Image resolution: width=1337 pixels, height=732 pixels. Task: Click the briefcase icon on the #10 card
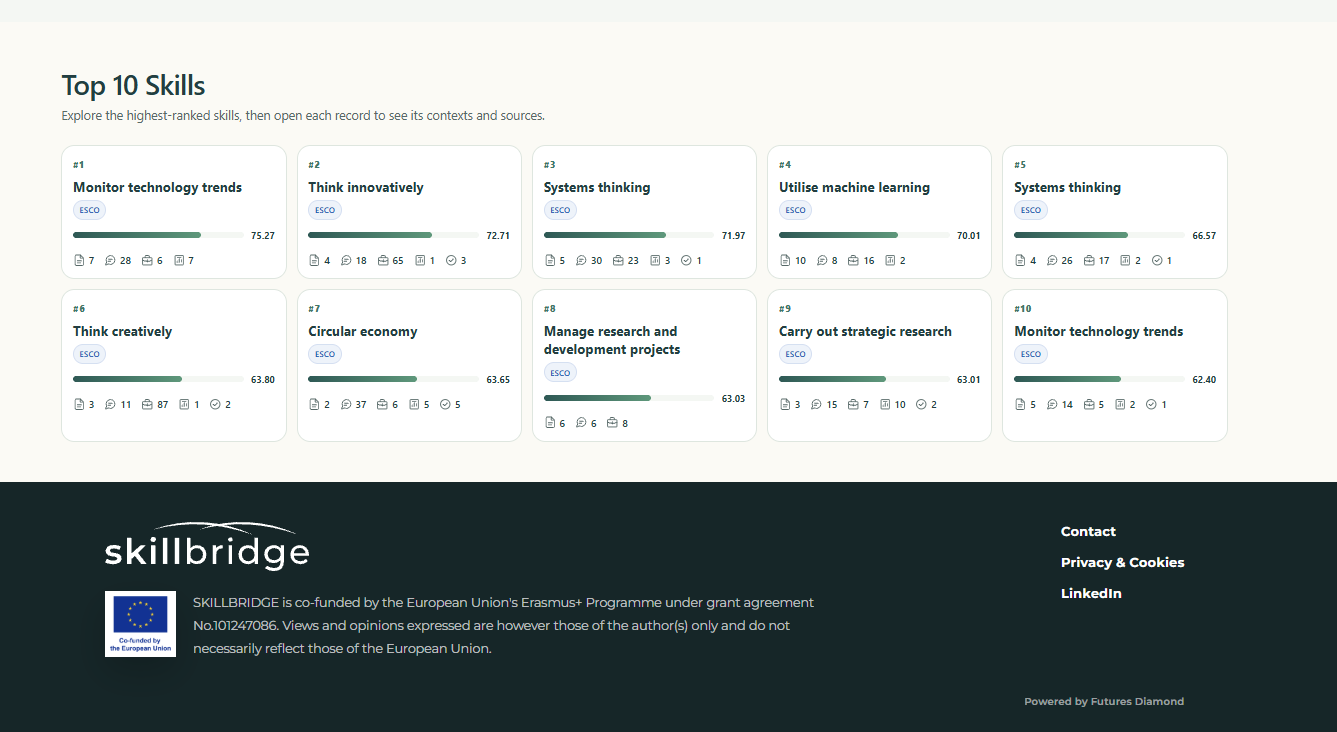click(1089, 404)
